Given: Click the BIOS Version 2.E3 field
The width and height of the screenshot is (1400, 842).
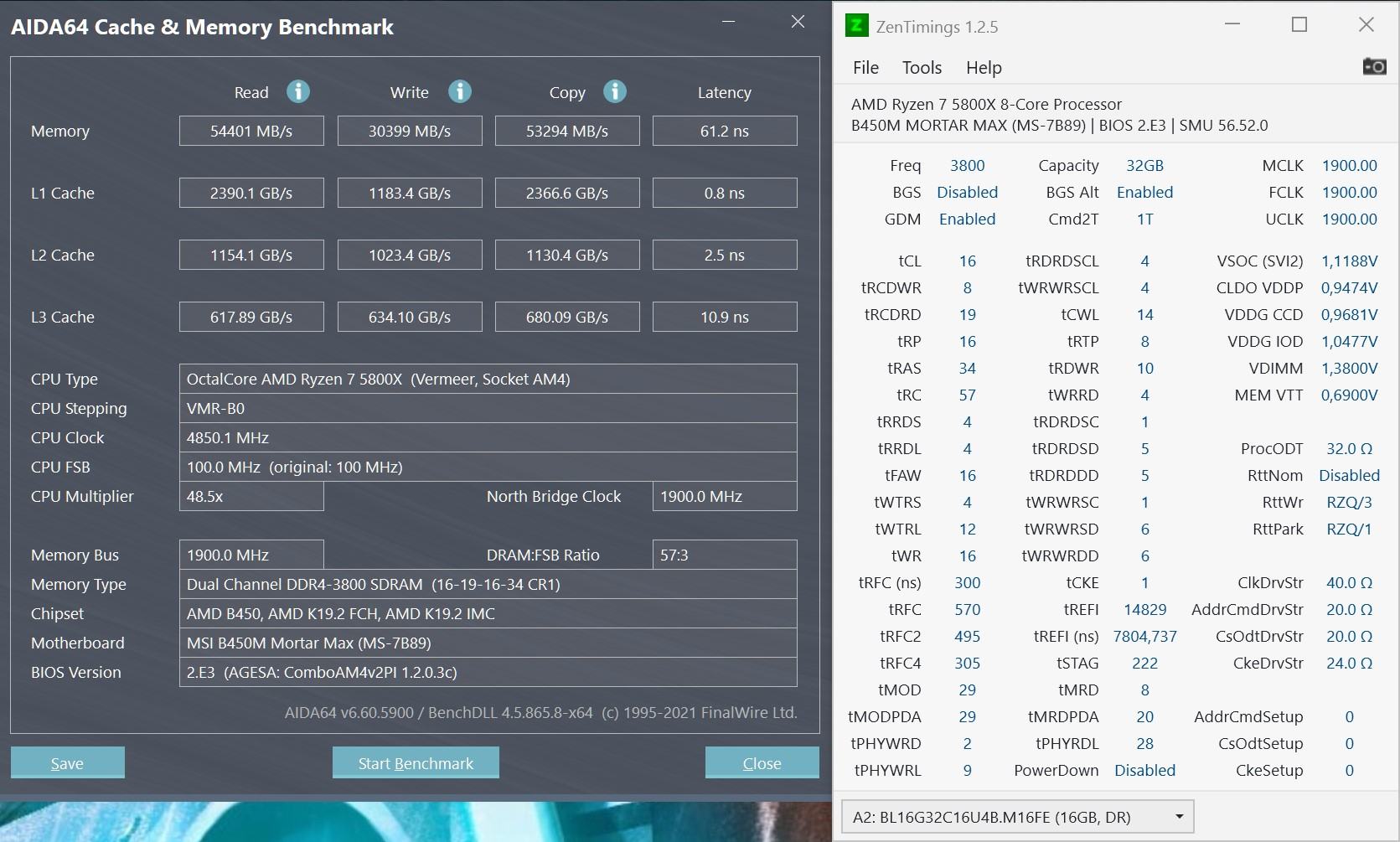Looking at the screenshot, I should coord(488,672).
